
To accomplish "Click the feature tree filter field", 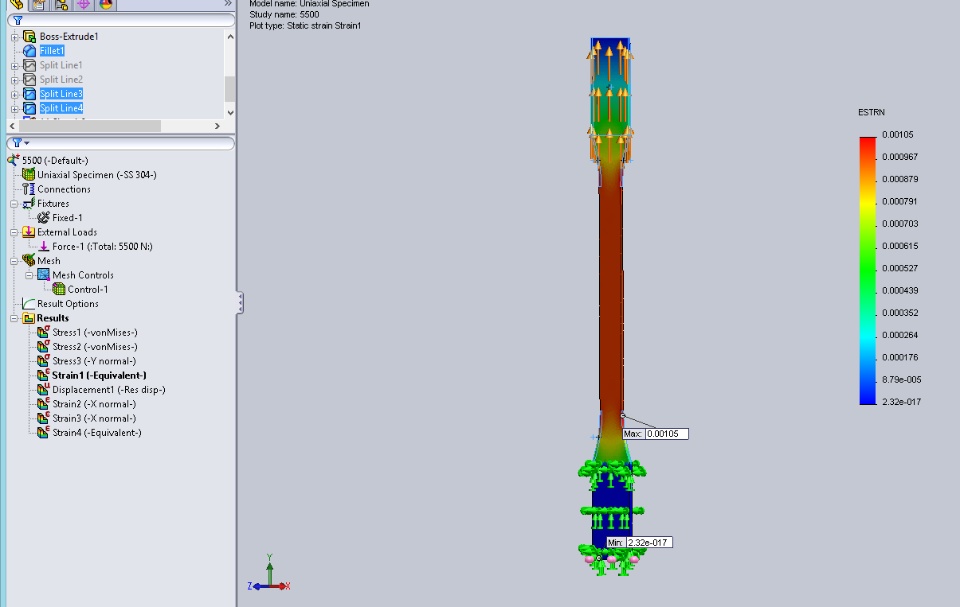I will [x=121, y=20].
